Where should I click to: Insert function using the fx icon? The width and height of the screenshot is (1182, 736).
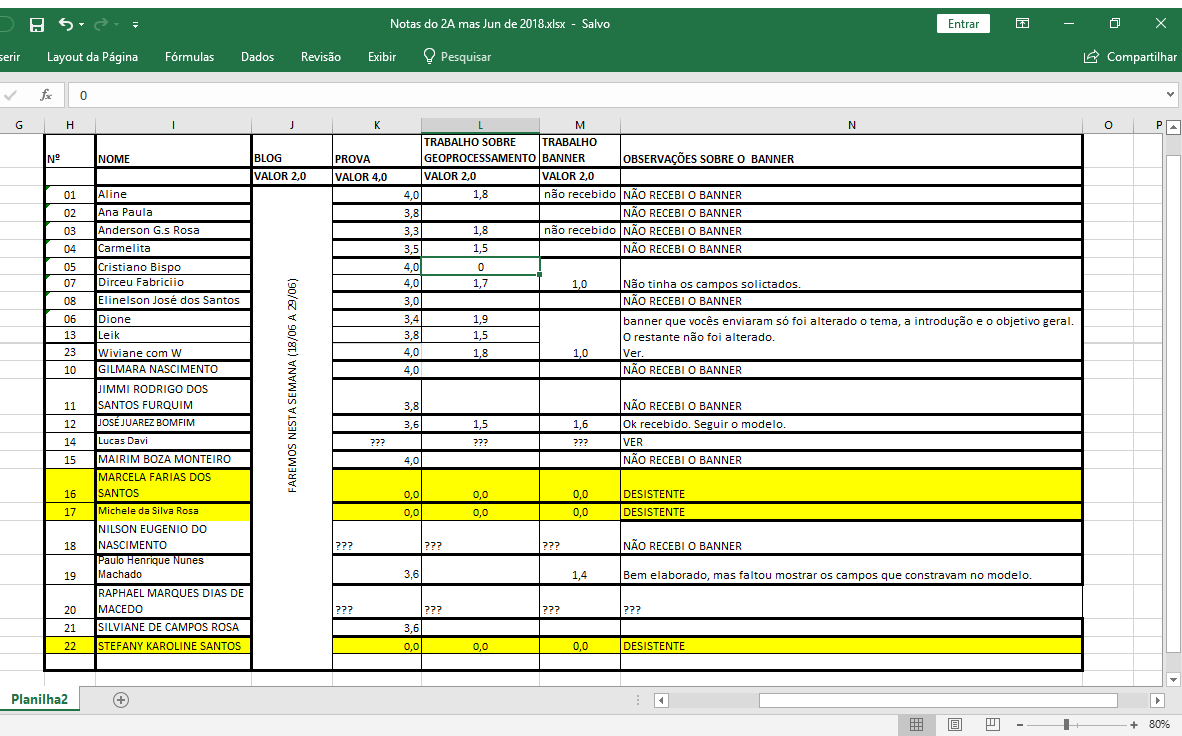pyautogui.click(x=46, y=95)
